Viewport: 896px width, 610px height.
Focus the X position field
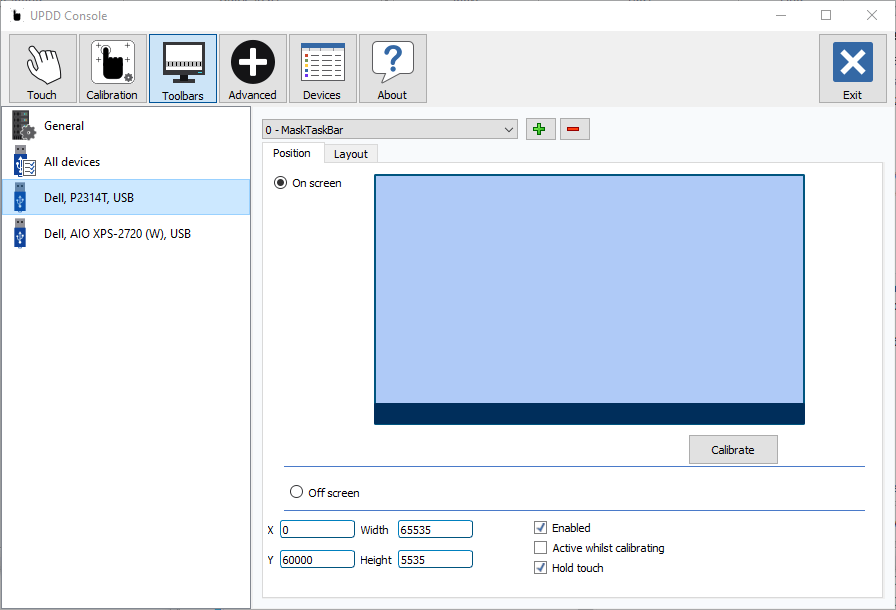pos(317,529)
